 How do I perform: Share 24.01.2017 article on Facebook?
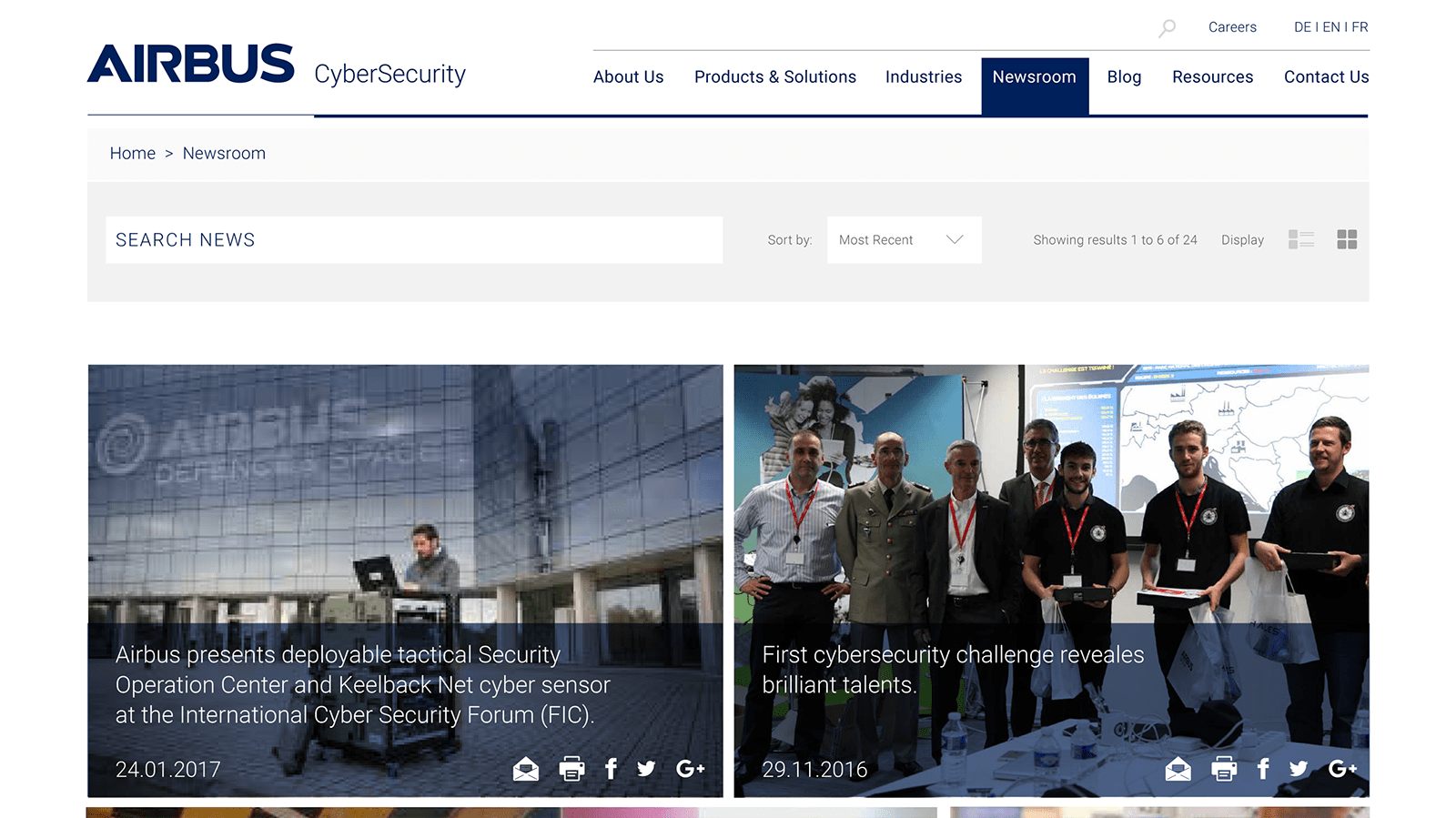tap(611, 770)
